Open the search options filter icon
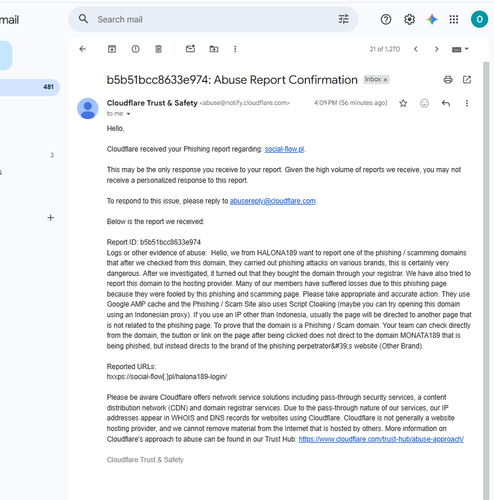 tap(344, 19)
